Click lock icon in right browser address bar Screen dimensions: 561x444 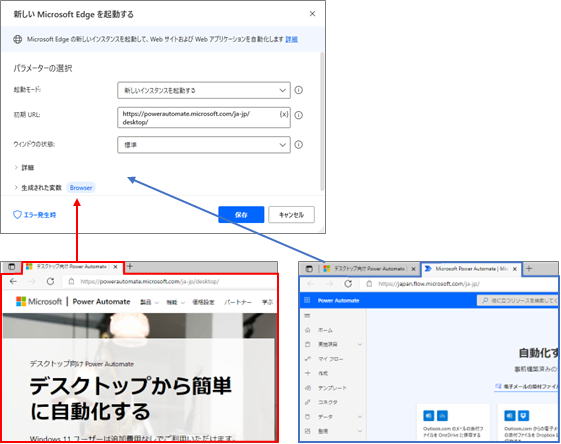[x=369, y=284]
